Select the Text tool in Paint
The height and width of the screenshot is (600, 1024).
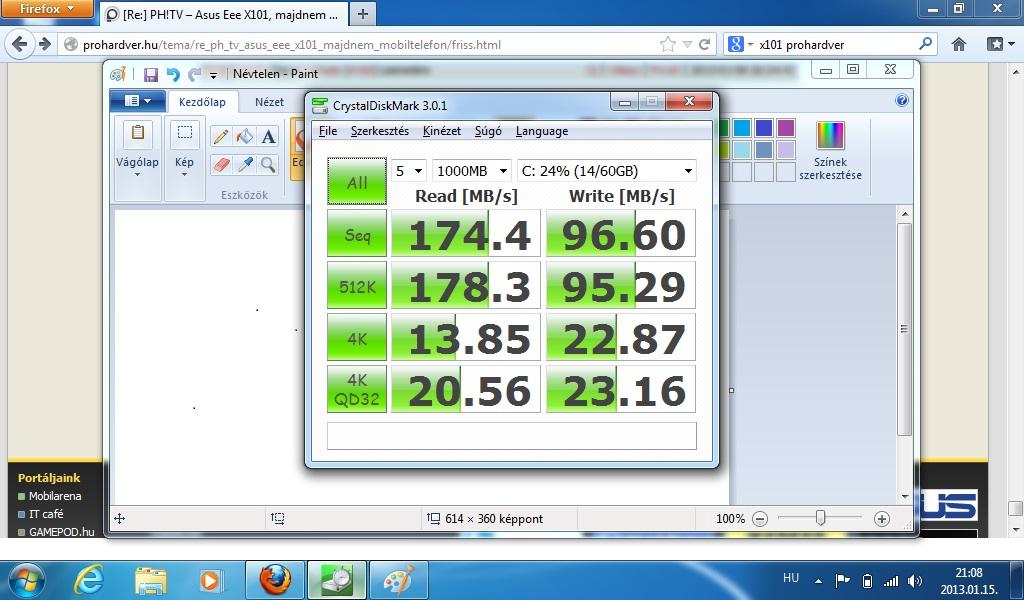pyautogui.click(x=268, y=136)
